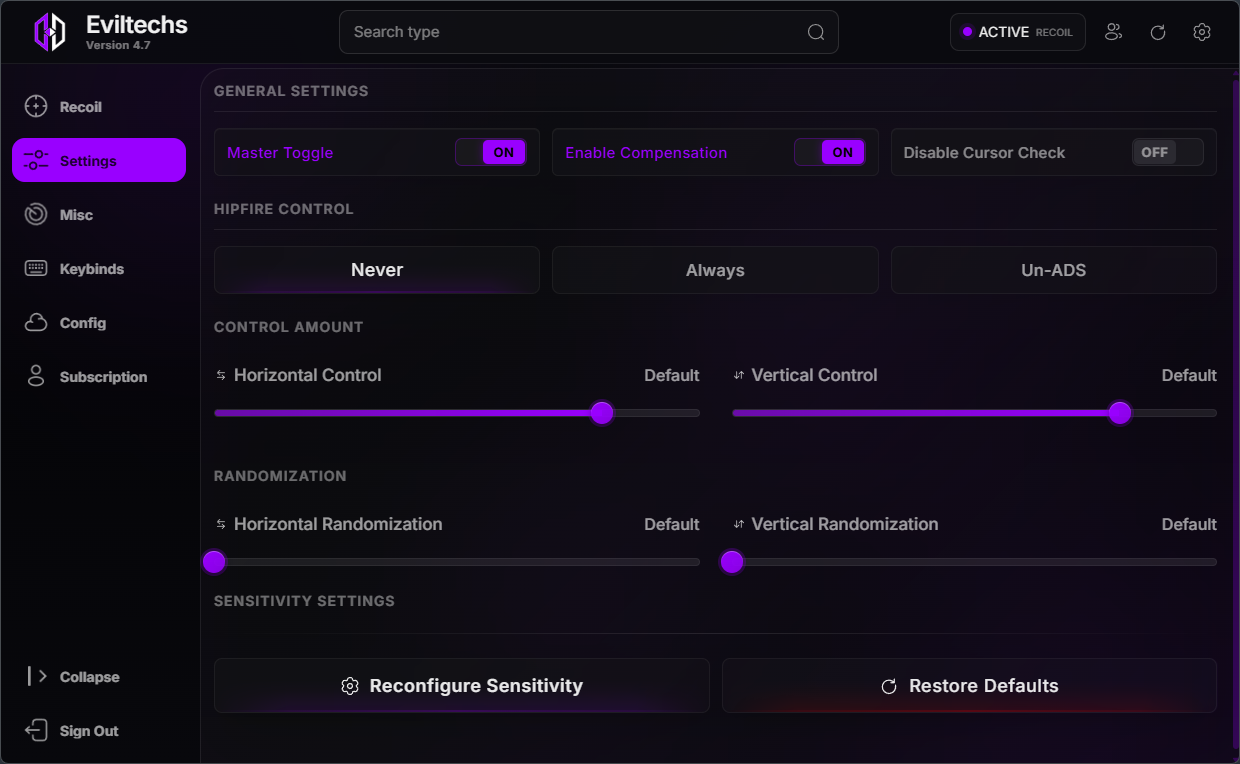
Task: Click Default beside Vertical Randomization
Action: pos(1189,524)
